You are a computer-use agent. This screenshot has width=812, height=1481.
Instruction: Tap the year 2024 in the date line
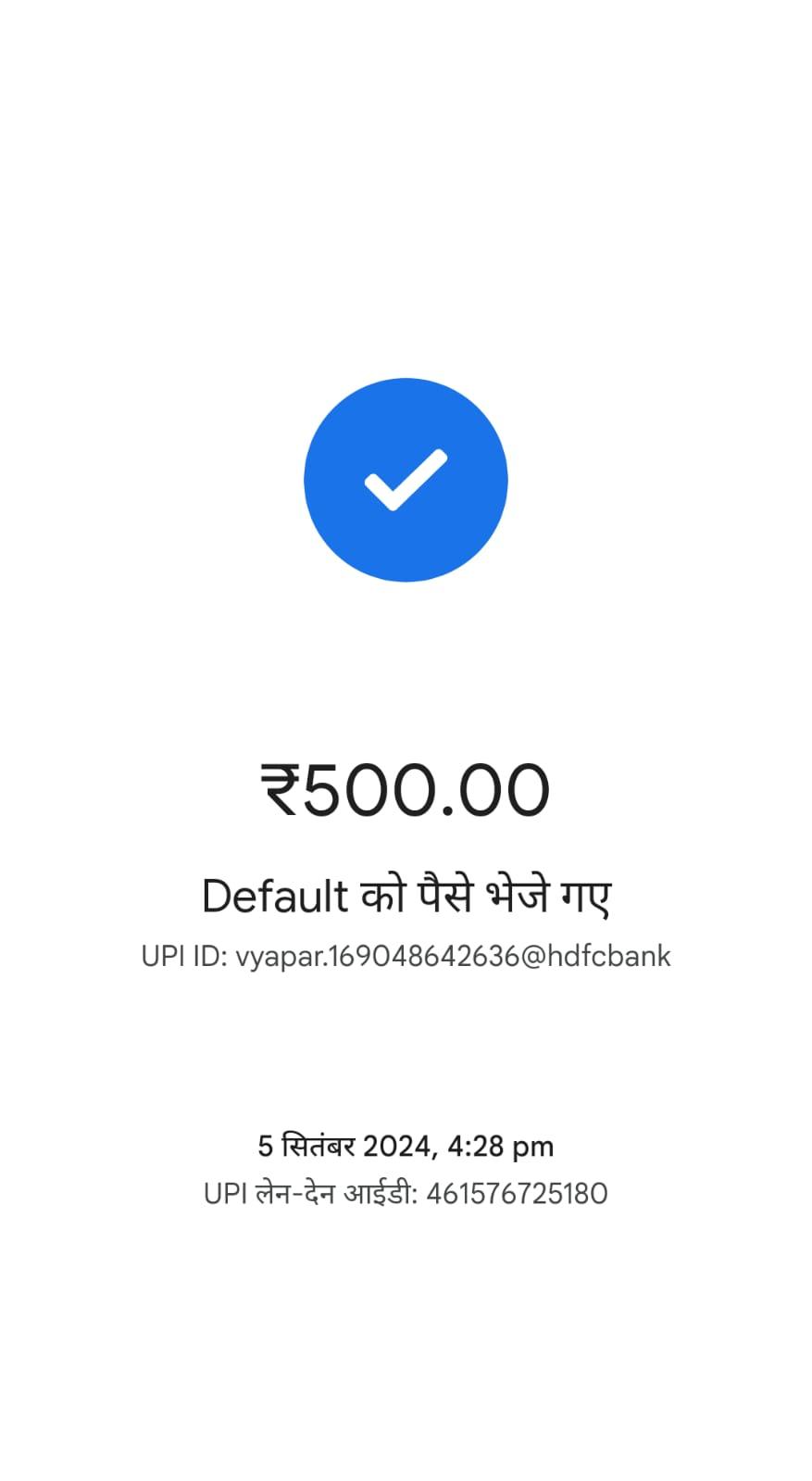click(398, 1146)
